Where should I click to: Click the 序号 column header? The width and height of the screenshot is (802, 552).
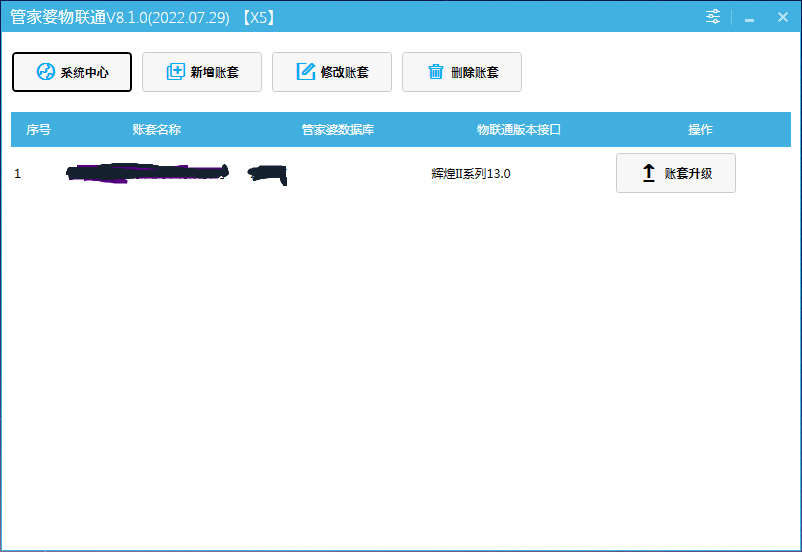pos(38,129)
